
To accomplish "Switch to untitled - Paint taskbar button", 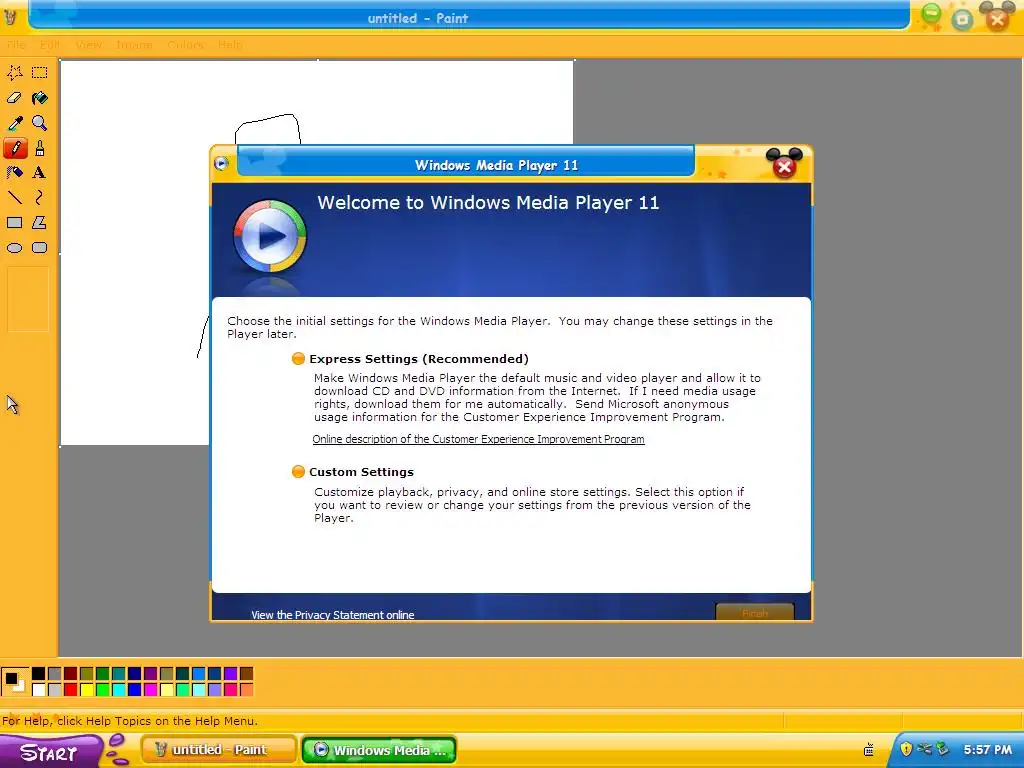I will (x=219, y=750).
